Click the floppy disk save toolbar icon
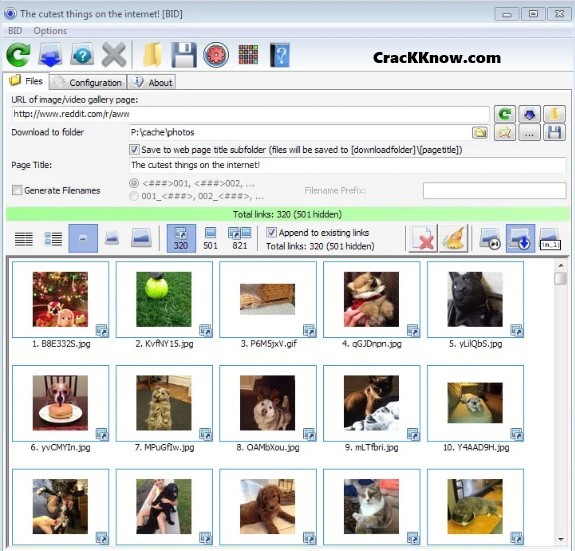The width and height of the screenshot is (575, 551). pos(184,55)
